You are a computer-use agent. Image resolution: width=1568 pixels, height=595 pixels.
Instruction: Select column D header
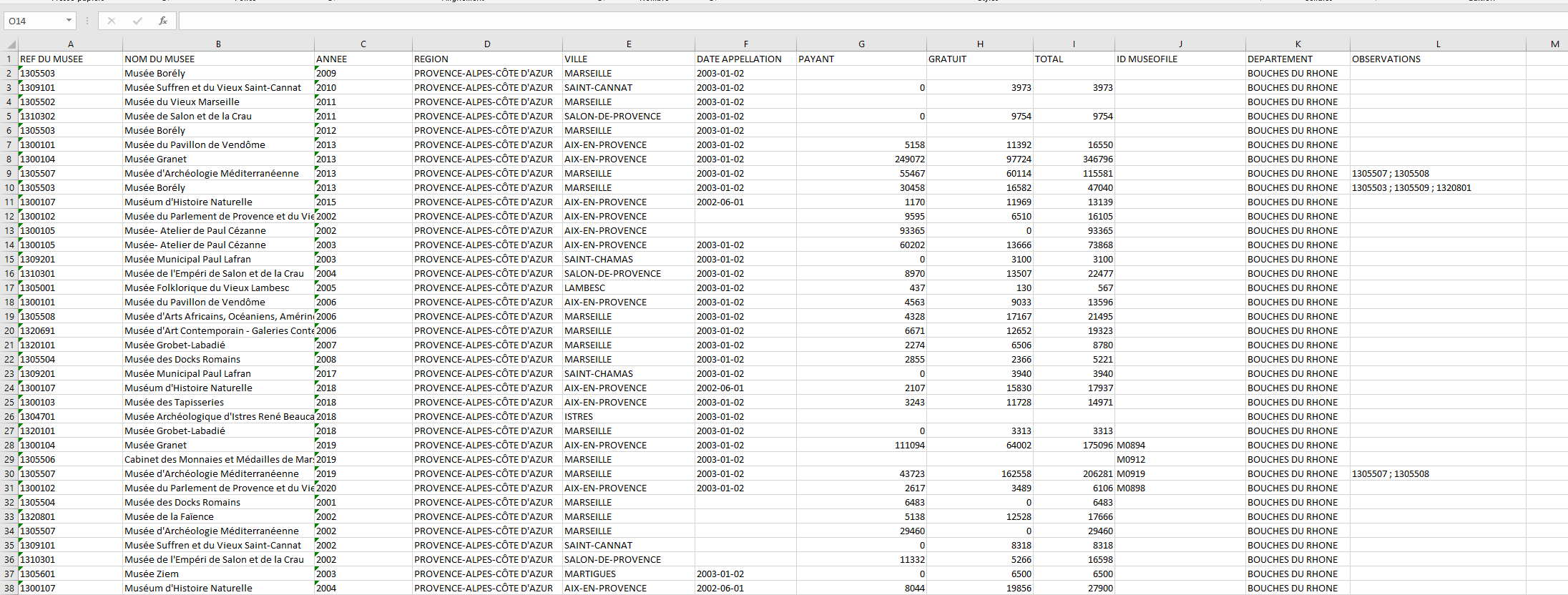(487, 44)
